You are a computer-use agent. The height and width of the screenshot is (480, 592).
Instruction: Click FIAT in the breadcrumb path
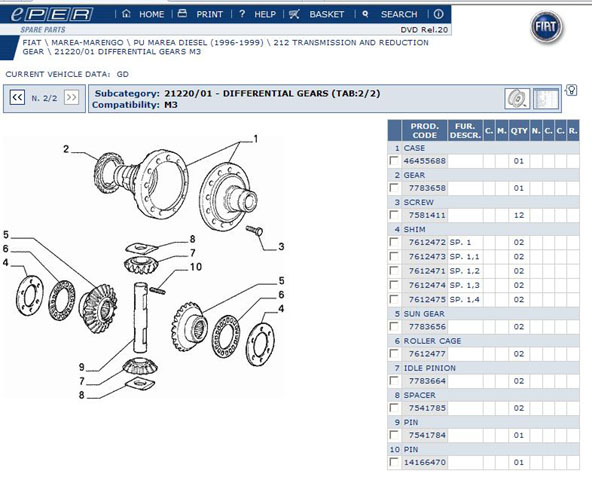tap(32, 43)
